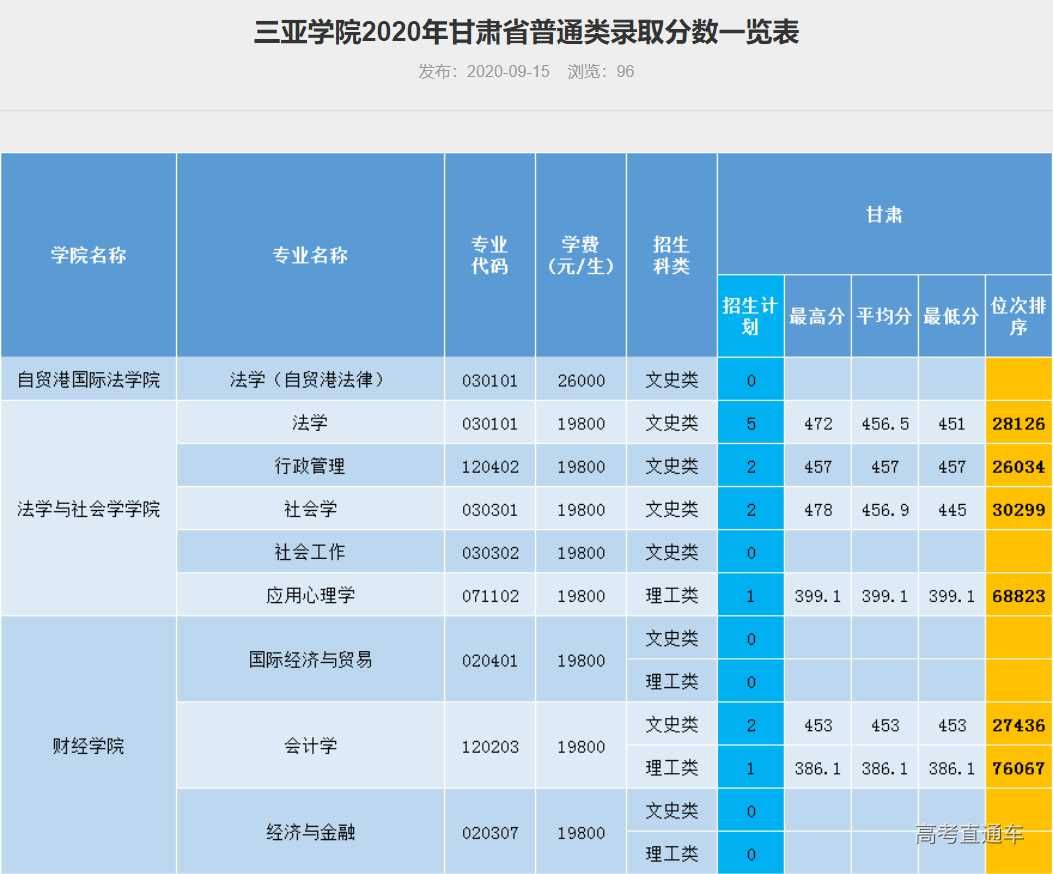Click the 应用心理学 major name cell

point(311,595)
